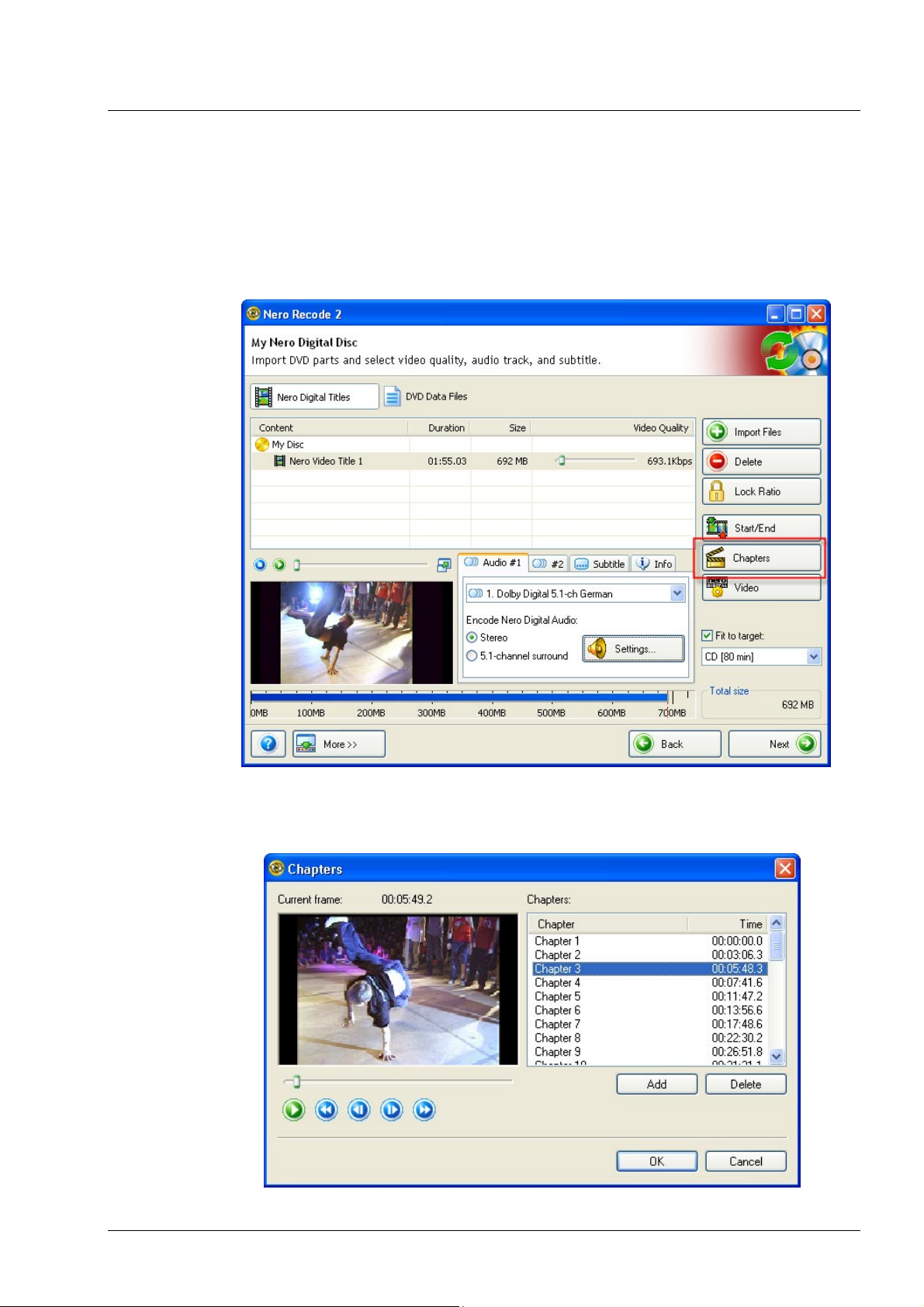924x1307 pixels.
Task: Proceed with the Next button
Action: pyautogui.click(x=774, y=744)
